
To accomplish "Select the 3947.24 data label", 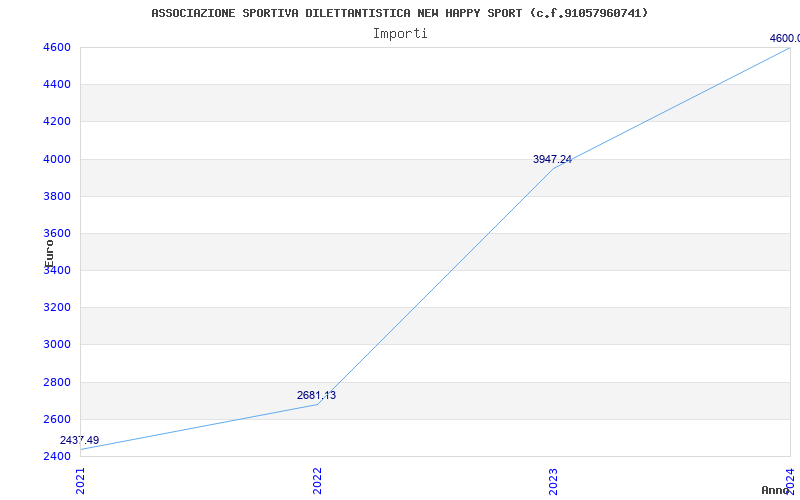I will point(553,159).
